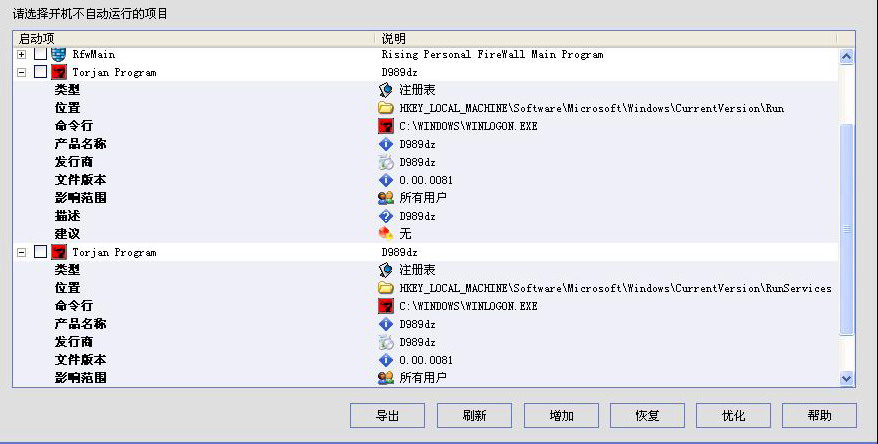Click the 恢复 restore button
878x444 pixels.
[647, 415]
